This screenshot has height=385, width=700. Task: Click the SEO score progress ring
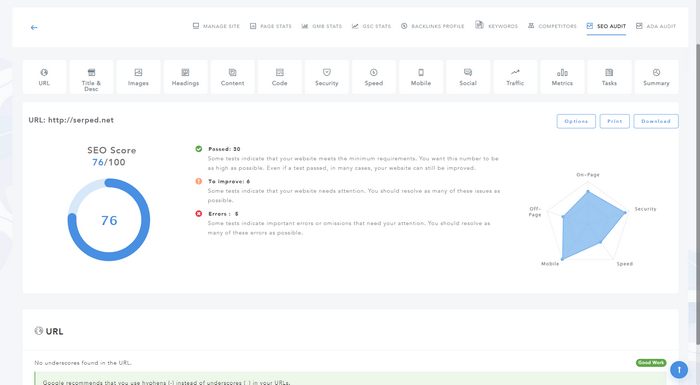(109, 220)
